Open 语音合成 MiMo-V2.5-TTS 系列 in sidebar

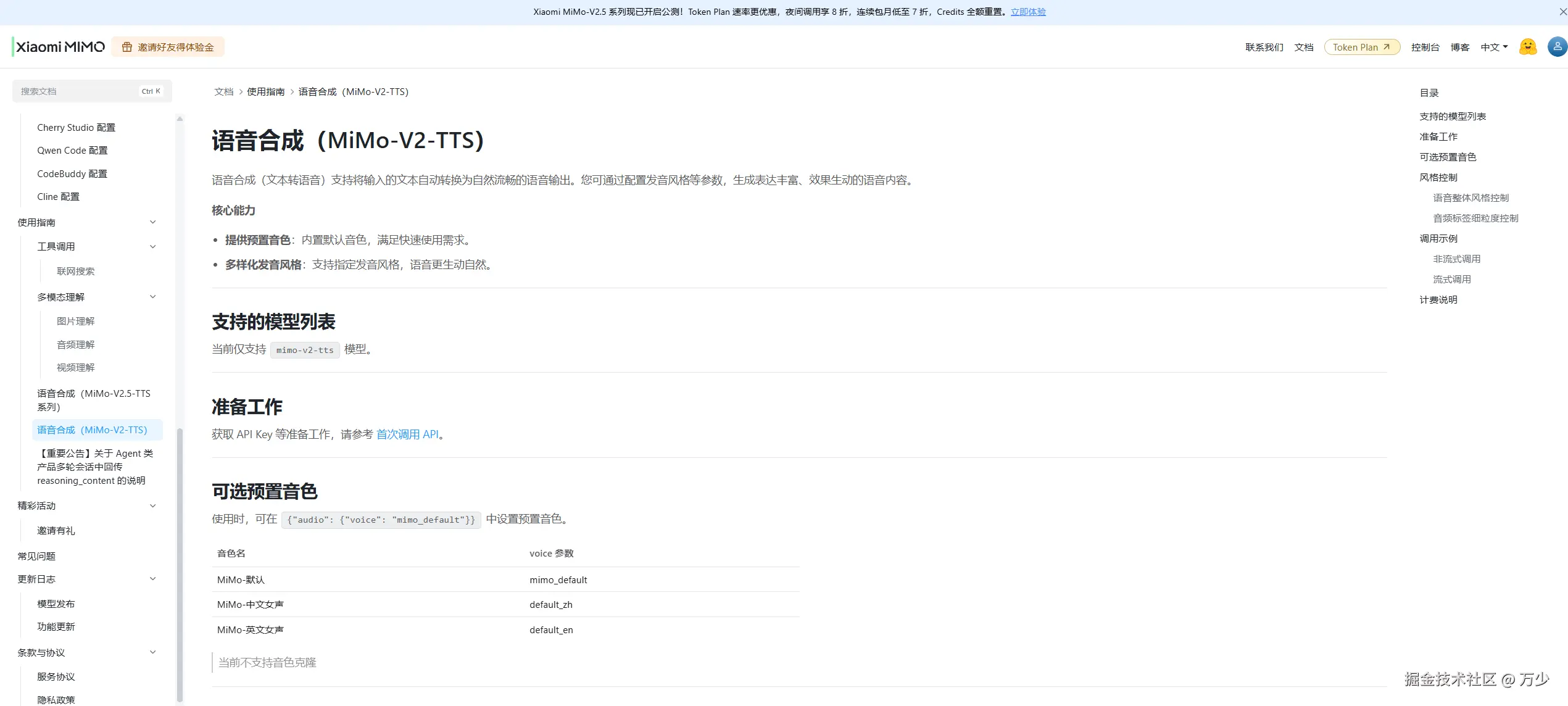94,401
